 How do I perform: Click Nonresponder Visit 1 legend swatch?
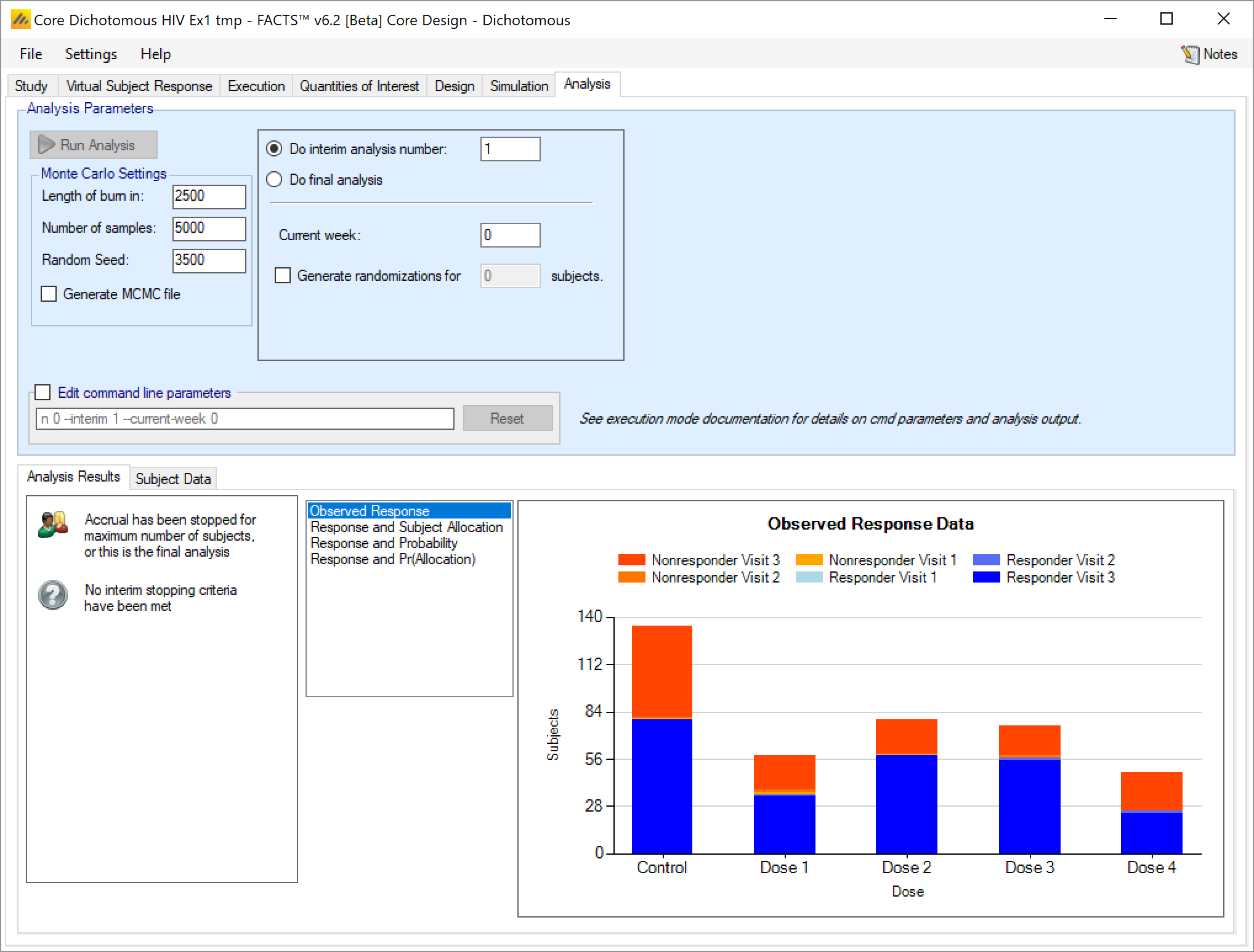pos(809,560)
